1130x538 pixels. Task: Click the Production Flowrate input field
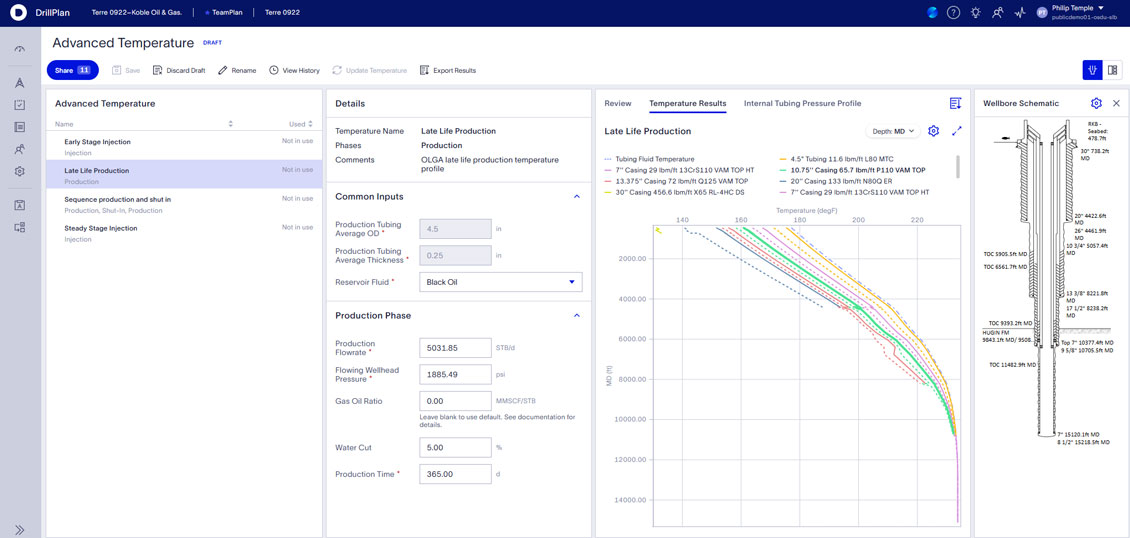(455, 348)
